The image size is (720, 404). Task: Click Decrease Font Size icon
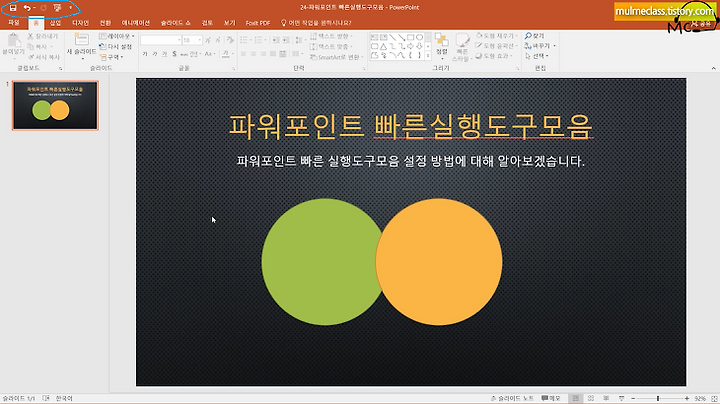tap(218, 40)
